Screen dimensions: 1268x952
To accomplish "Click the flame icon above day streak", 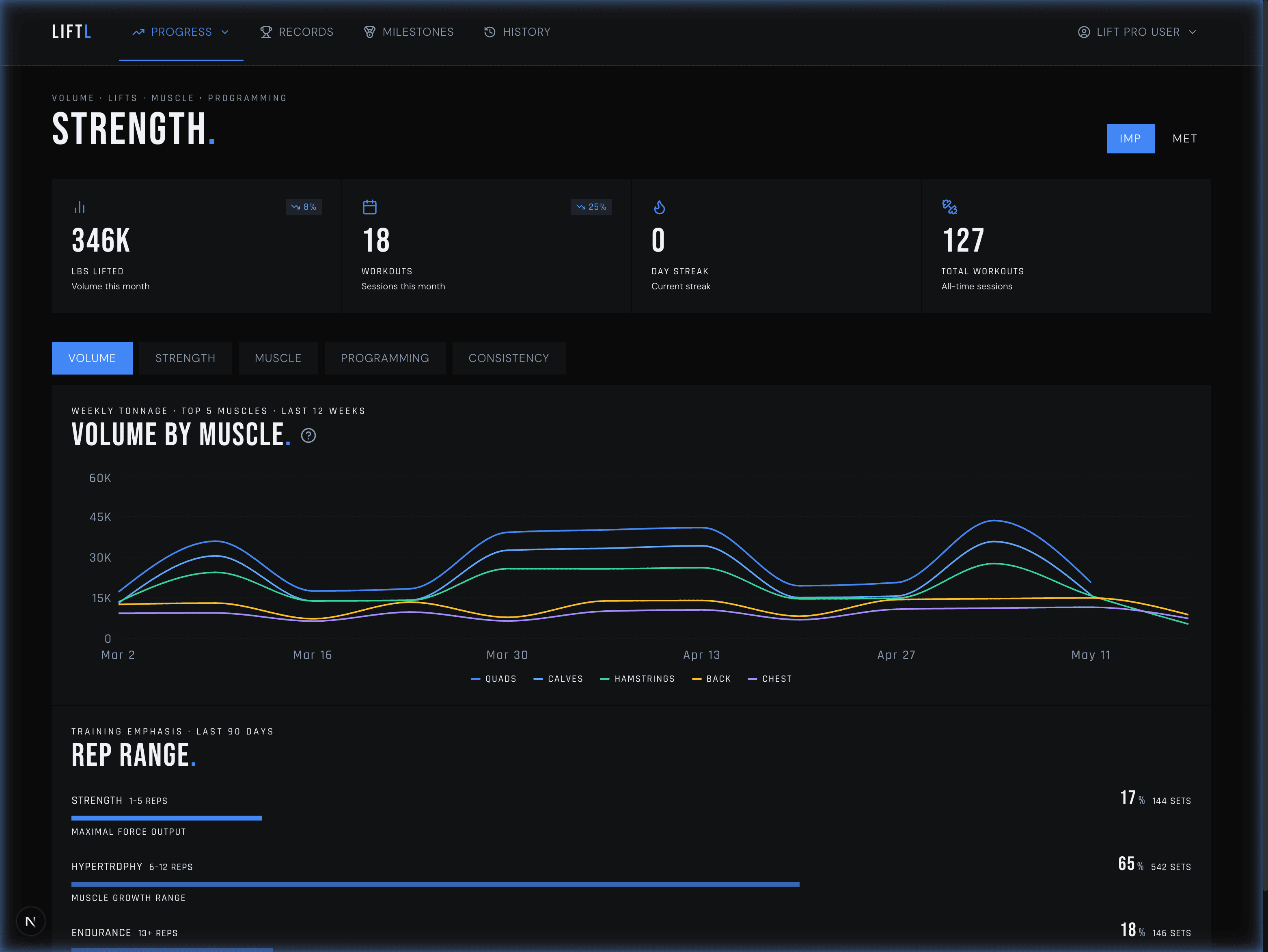I will 660,207.
